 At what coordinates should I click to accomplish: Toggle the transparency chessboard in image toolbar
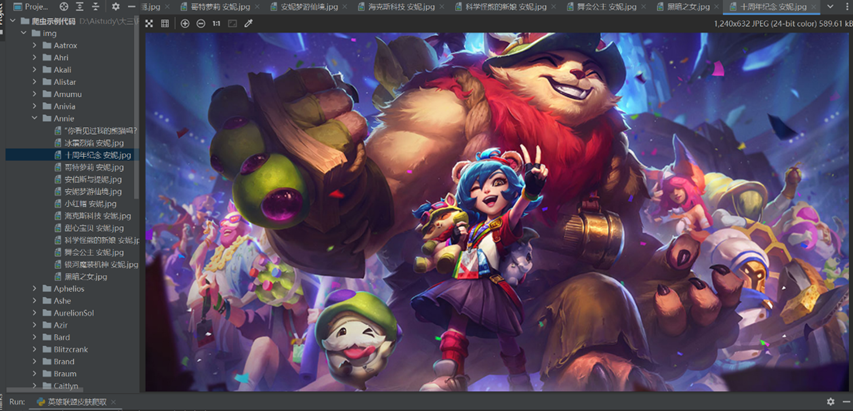point(149,24)
